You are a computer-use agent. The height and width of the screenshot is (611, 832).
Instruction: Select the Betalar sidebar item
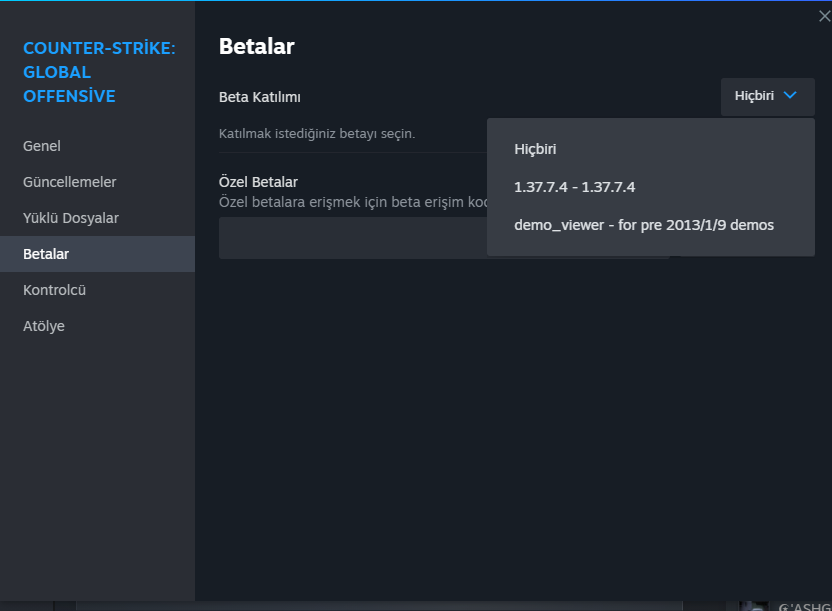pos(46,254)
